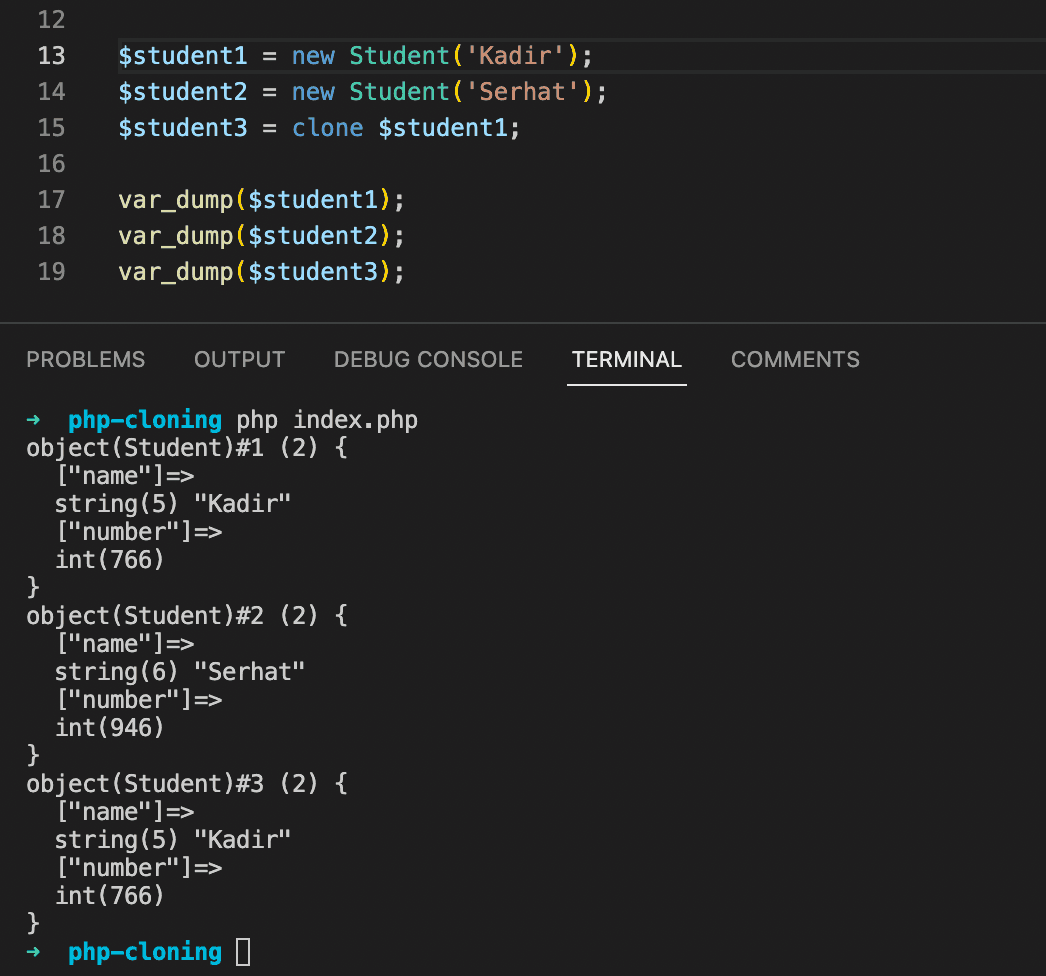Click the $student3 variable assignment on line 15

182,128
